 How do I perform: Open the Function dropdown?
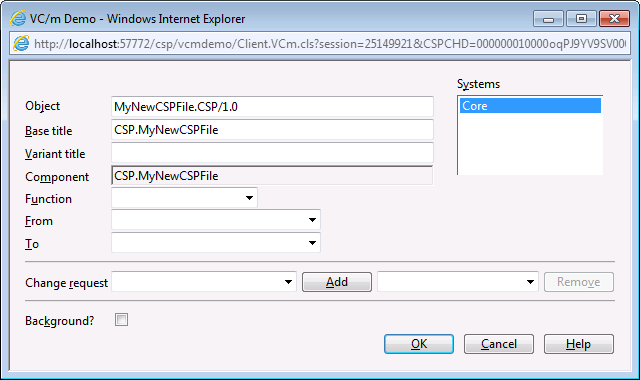point(184,198)
